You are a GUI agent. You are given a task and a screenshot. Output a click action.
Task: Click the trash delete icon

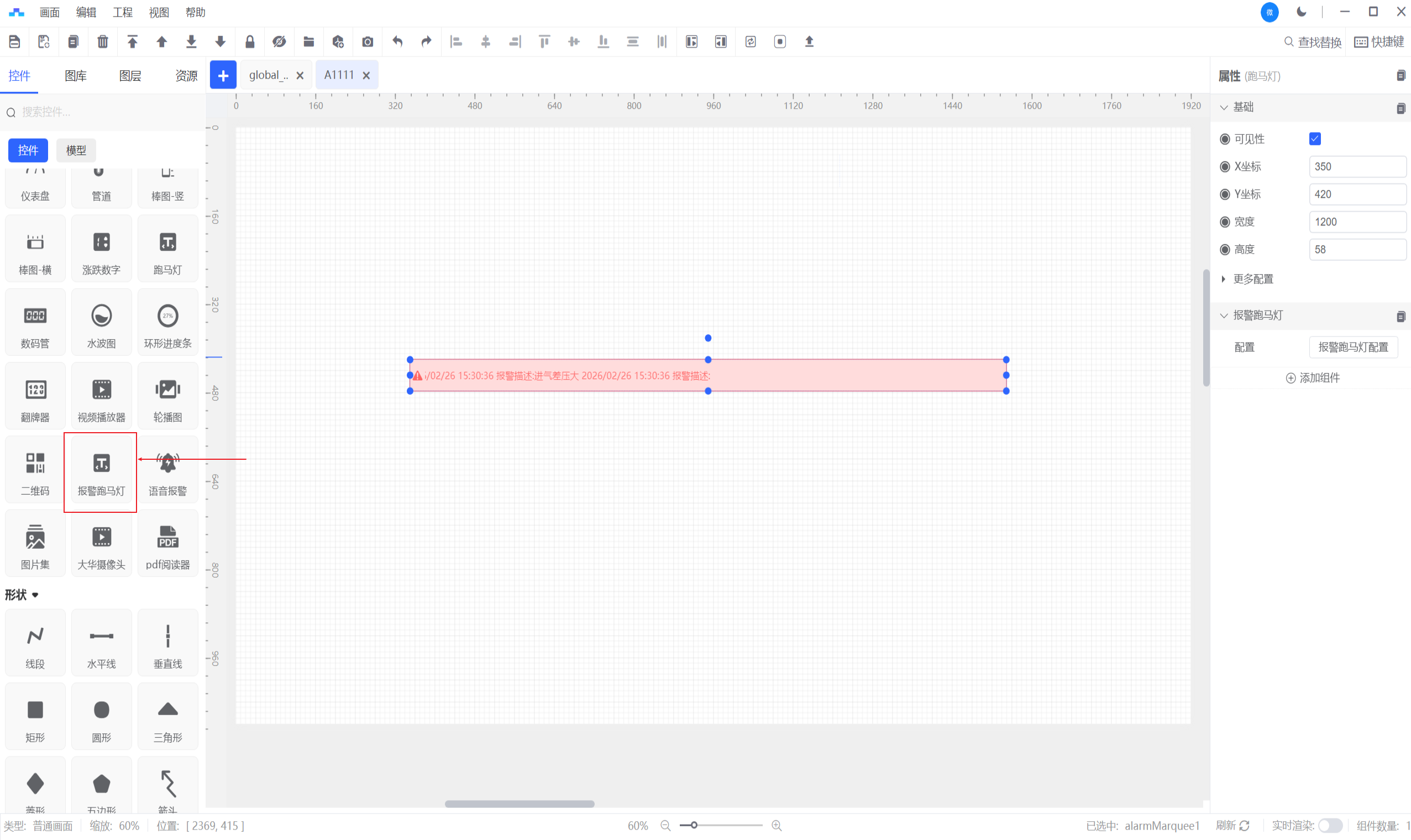coord(102,41)
